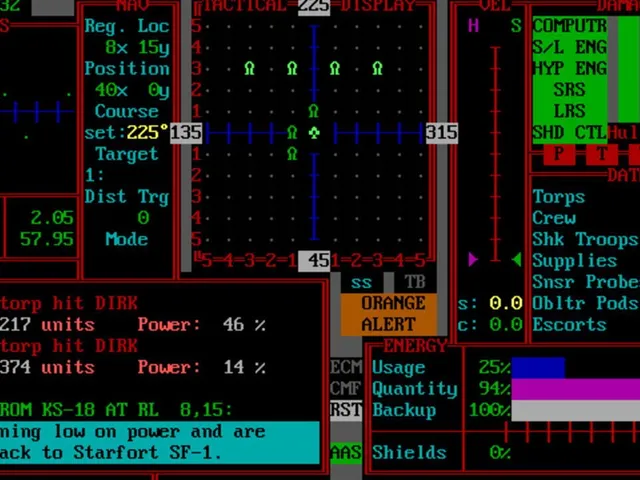Click the KS-18 AT RL 8,15 message header
Screen dimensions: 640x480
[x=116, y=410]
